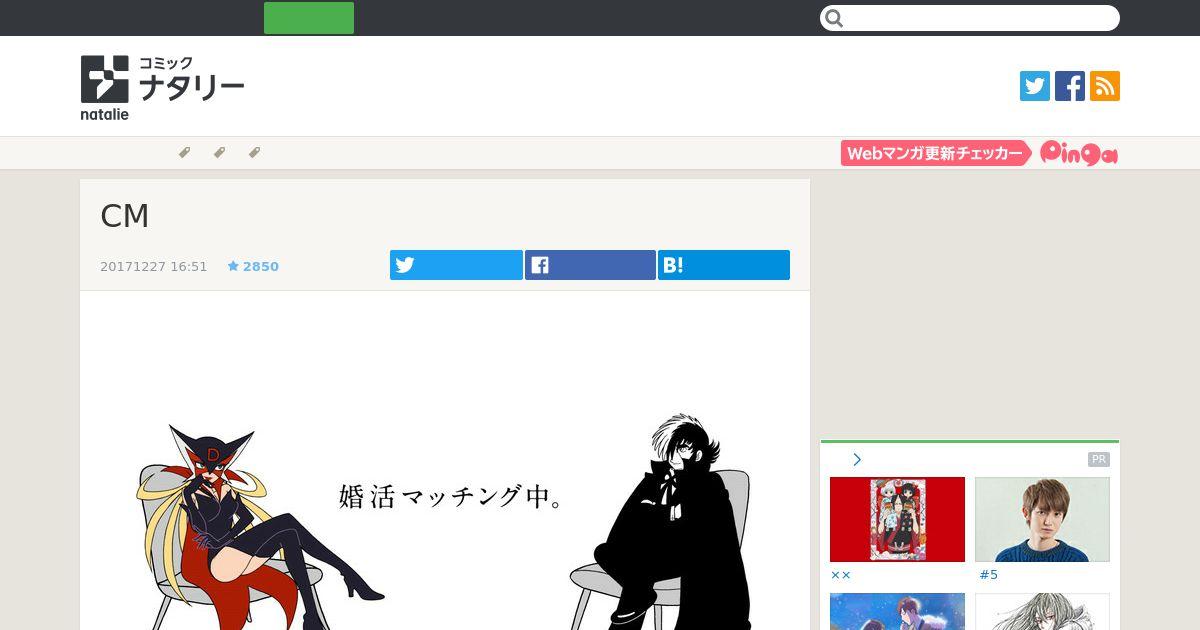1200x630 pixels.
Task: Open the ×× sidebar link
Action: coord(841,575)
